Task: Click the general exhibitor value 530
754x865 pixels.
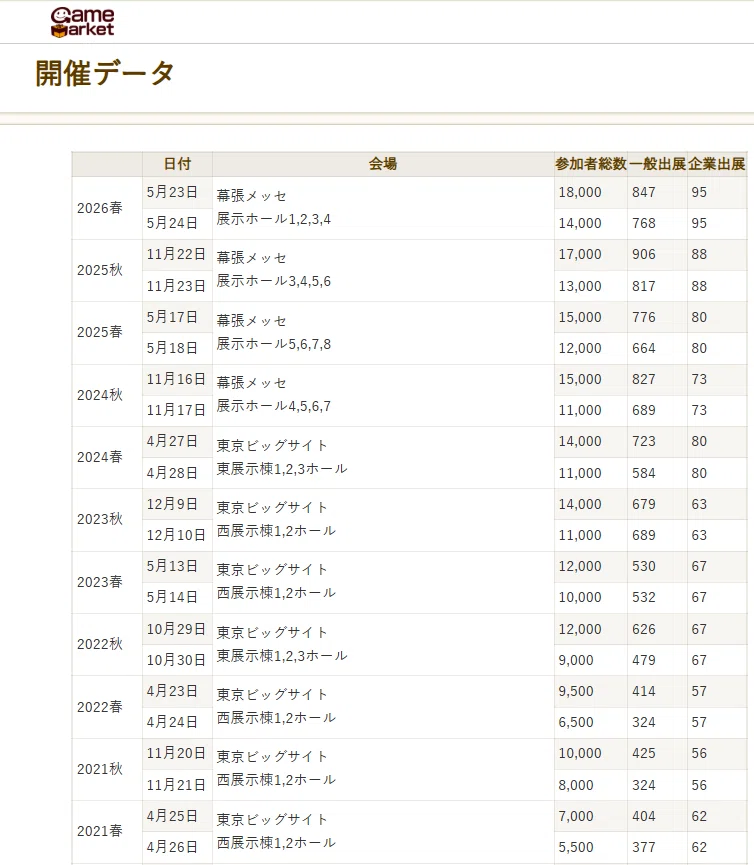Action: pyautogui.click(x=644, y=566)
